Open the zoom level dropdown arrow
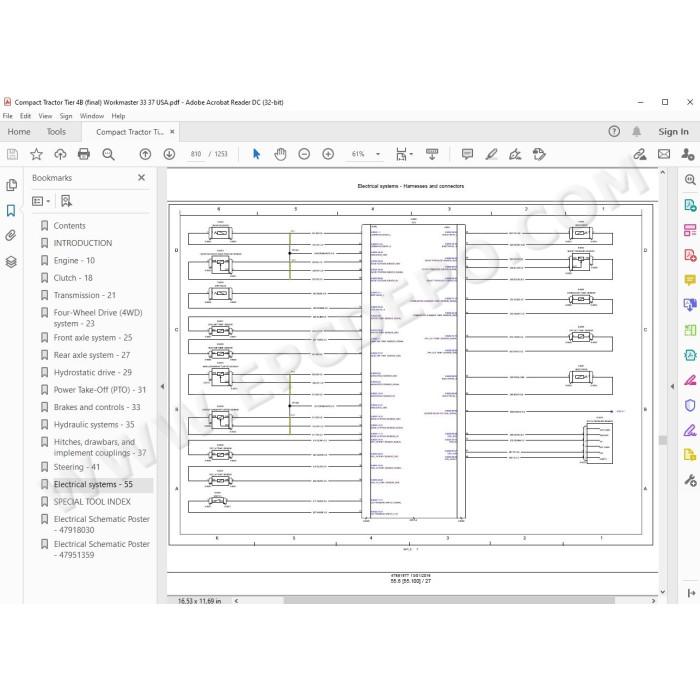The height and width of the screenshot is (700, 700). 378,154
